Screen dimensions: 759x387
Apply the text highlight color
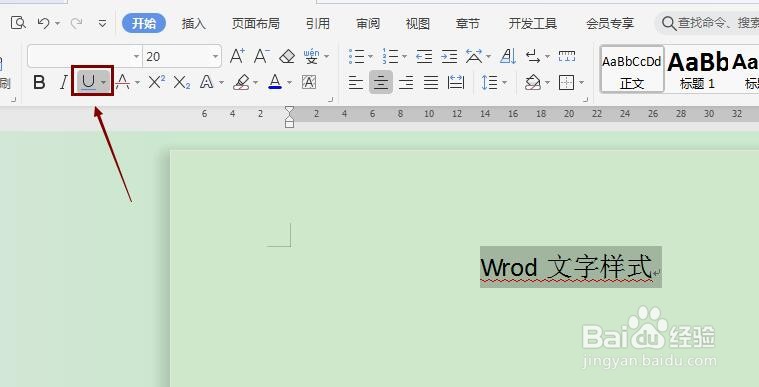(x=241, y=82)
